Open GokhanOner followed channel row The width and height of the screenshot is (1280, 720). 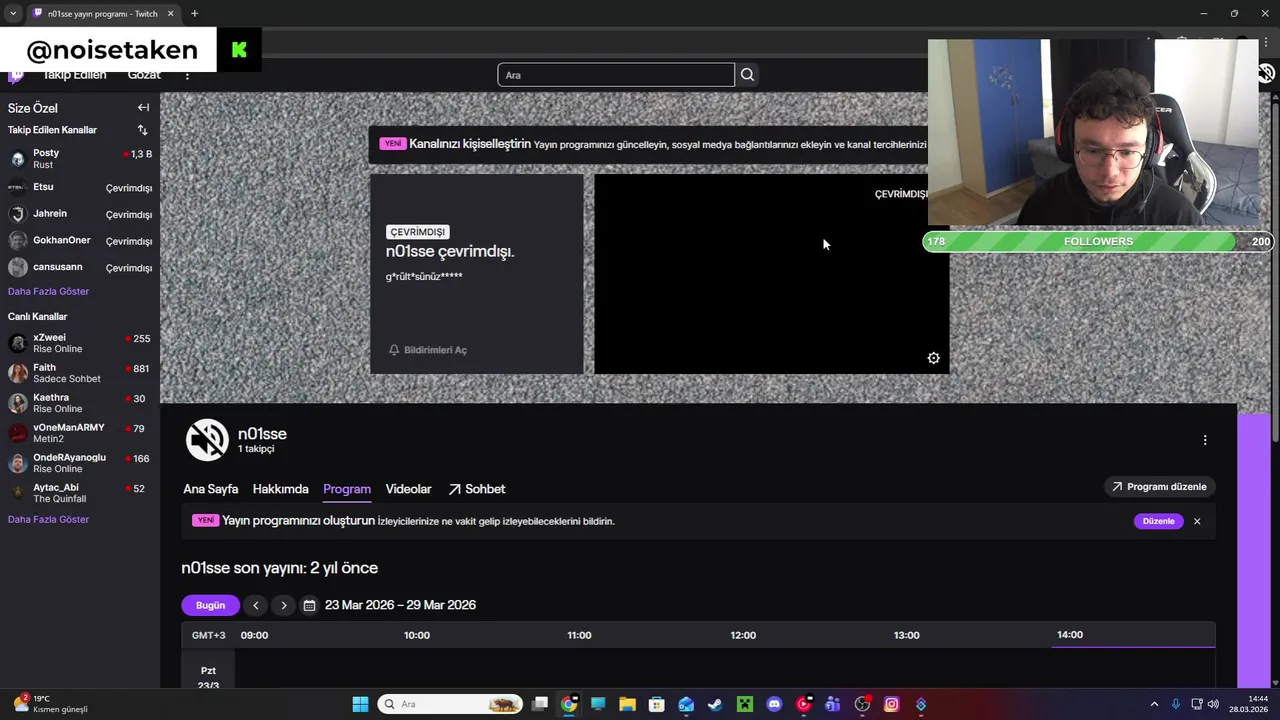(x=80, y=241)
